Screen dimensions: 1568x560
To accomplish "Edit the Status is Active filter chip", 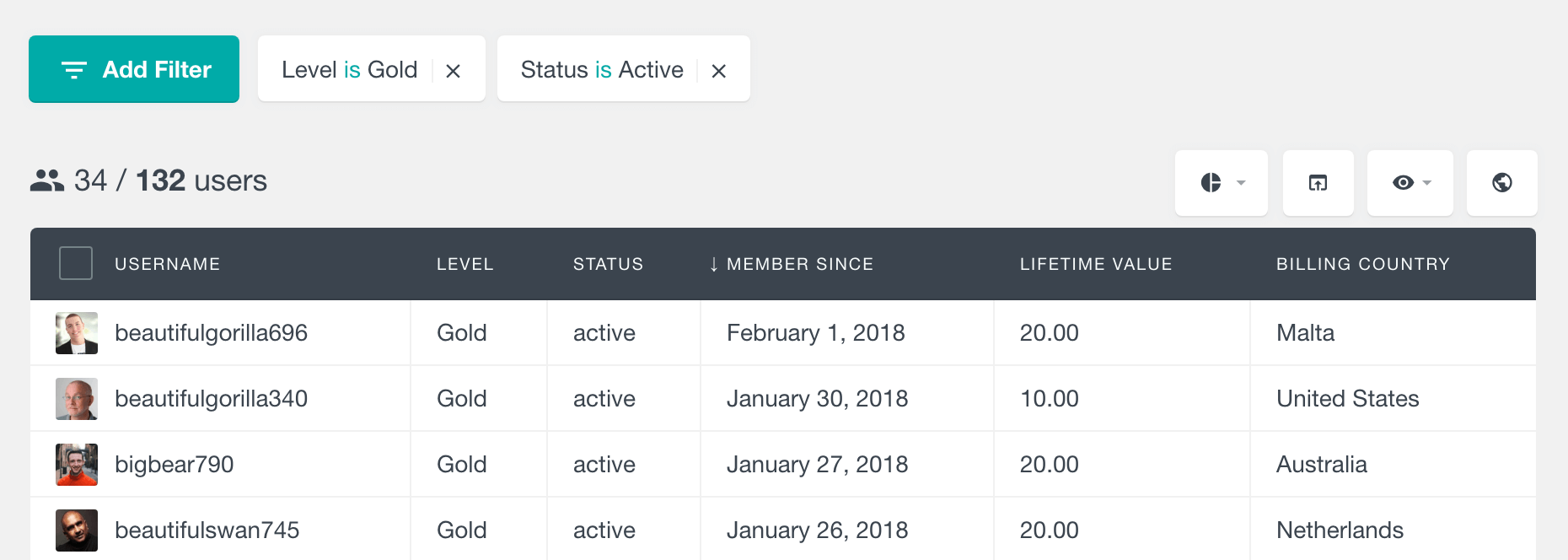I will [602, 69].
